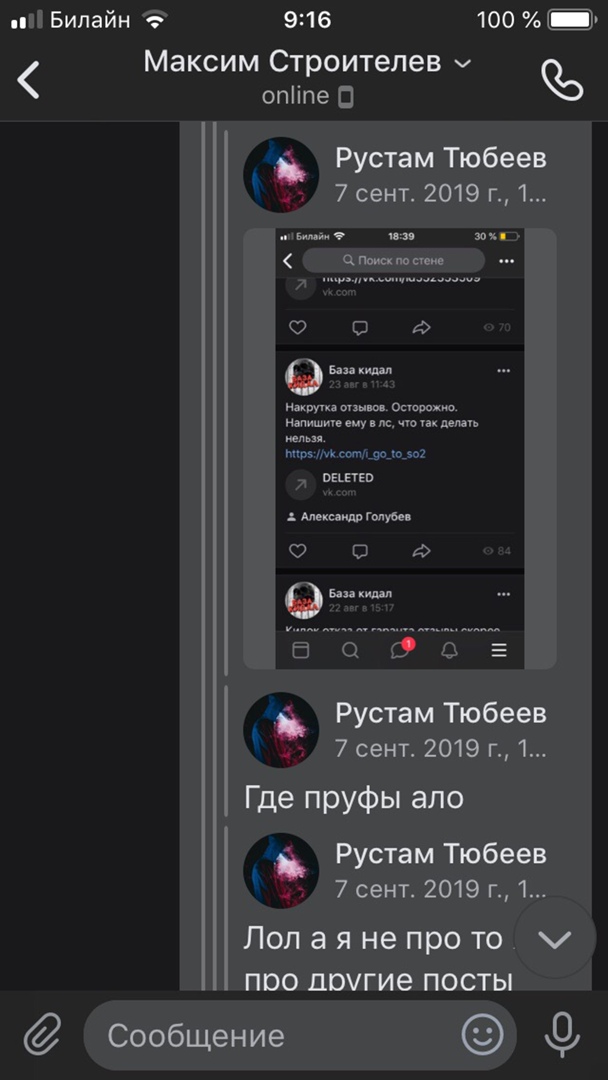
Task: Tap the vk.com/i_go_to_so2 link in screenshot
Action: pyautogui.click(x=360, y=454)
